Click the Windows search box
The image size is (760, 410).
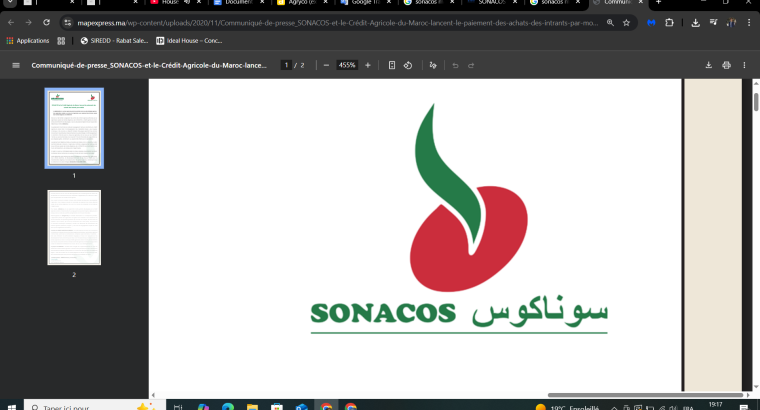95,407
